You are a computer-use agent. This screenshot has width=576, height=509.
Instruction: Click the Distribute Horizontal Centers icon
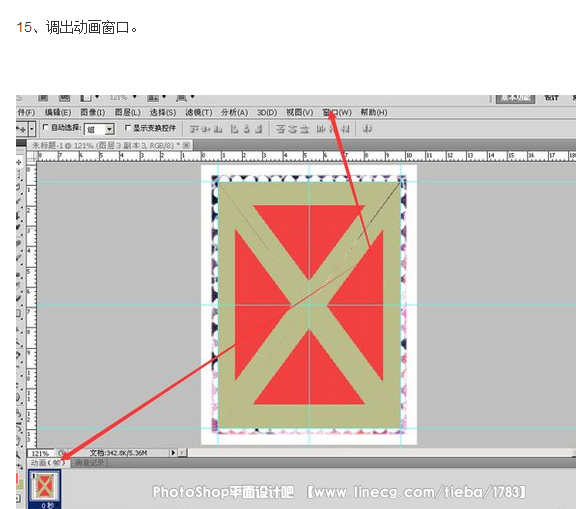click(333, 129)
